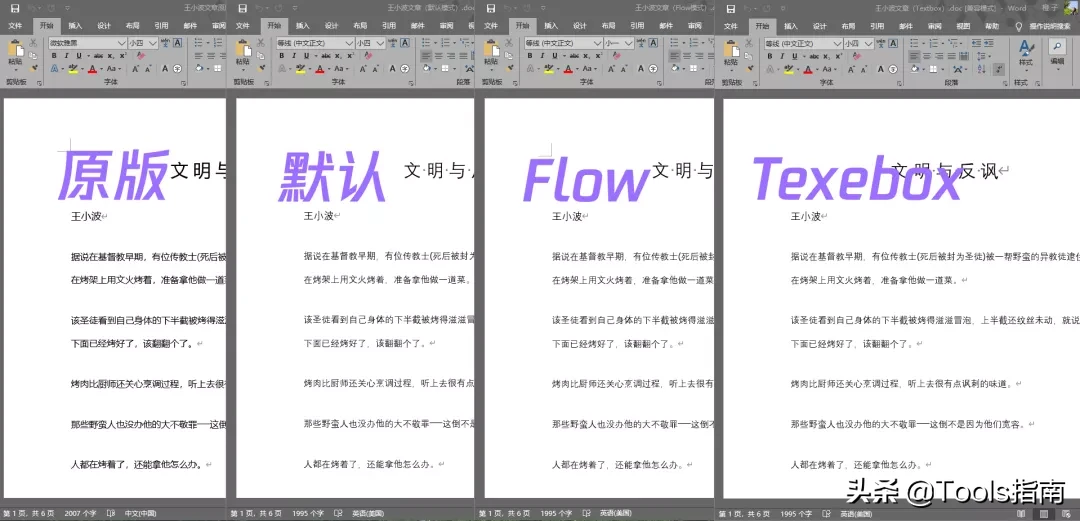
Task: Click Bold in the Flow window ribbon
Action: coord(530,56)
